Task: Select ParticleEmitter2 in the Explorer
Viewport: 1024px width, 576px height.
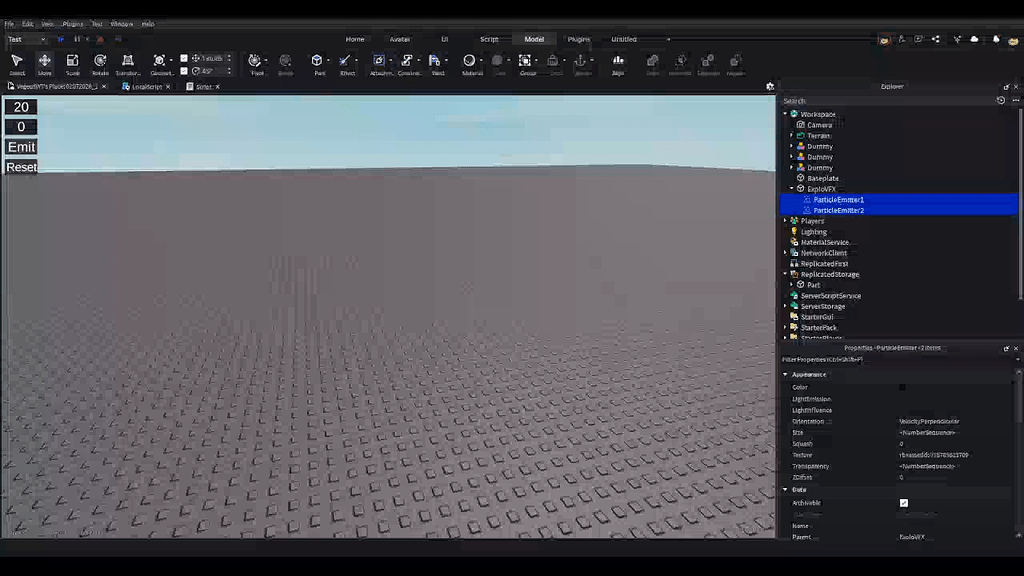Action: (x=838, y=210)
